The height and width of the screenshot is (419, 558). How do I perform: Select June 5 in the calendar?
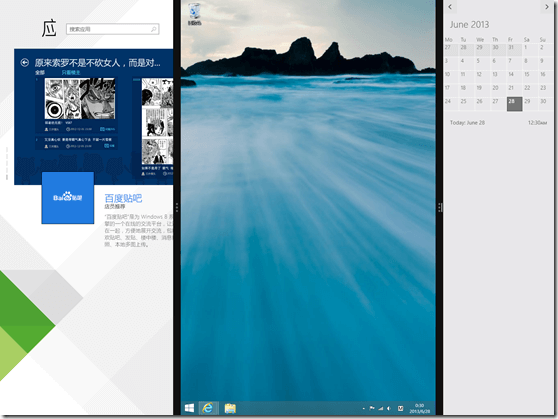click(483, 63)
